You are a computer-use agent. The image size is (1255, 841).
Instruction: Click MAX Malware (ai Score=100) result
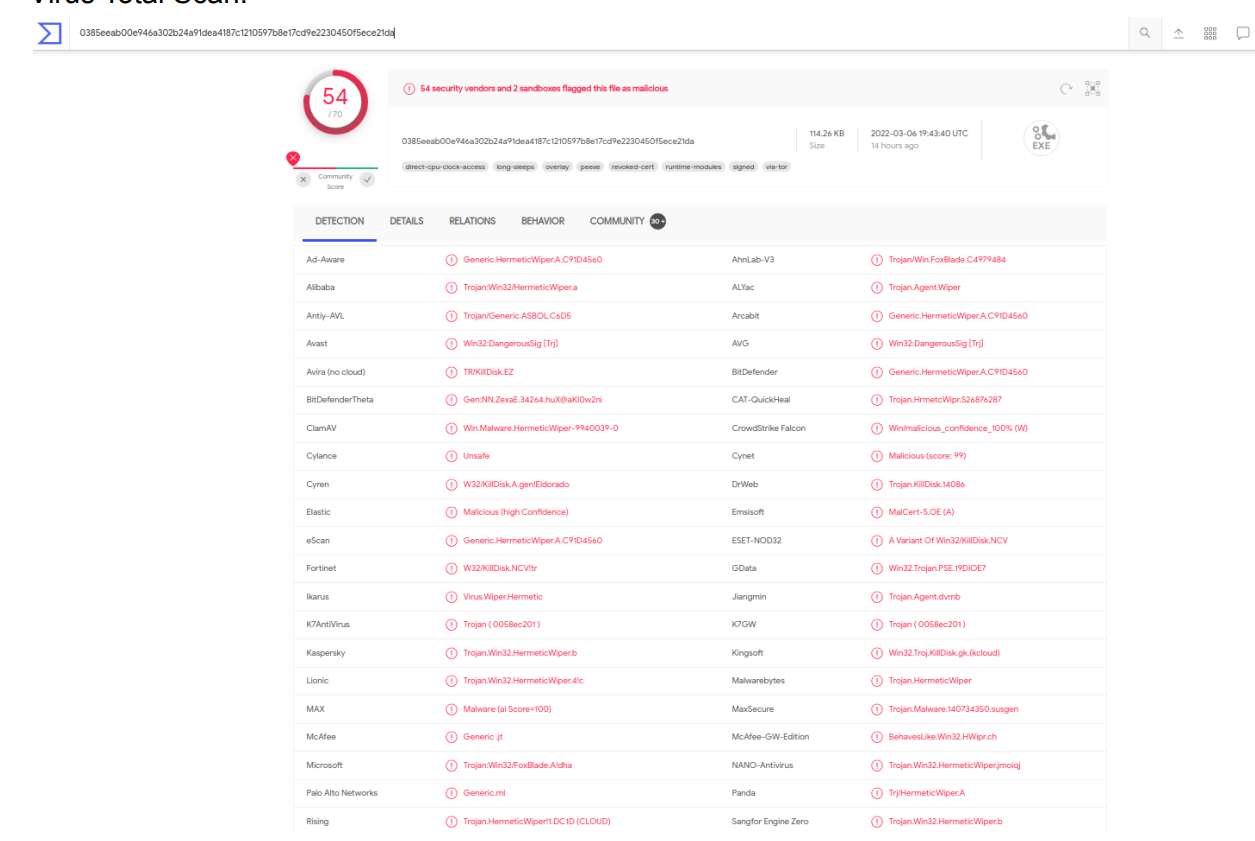[x=507, y=709]
